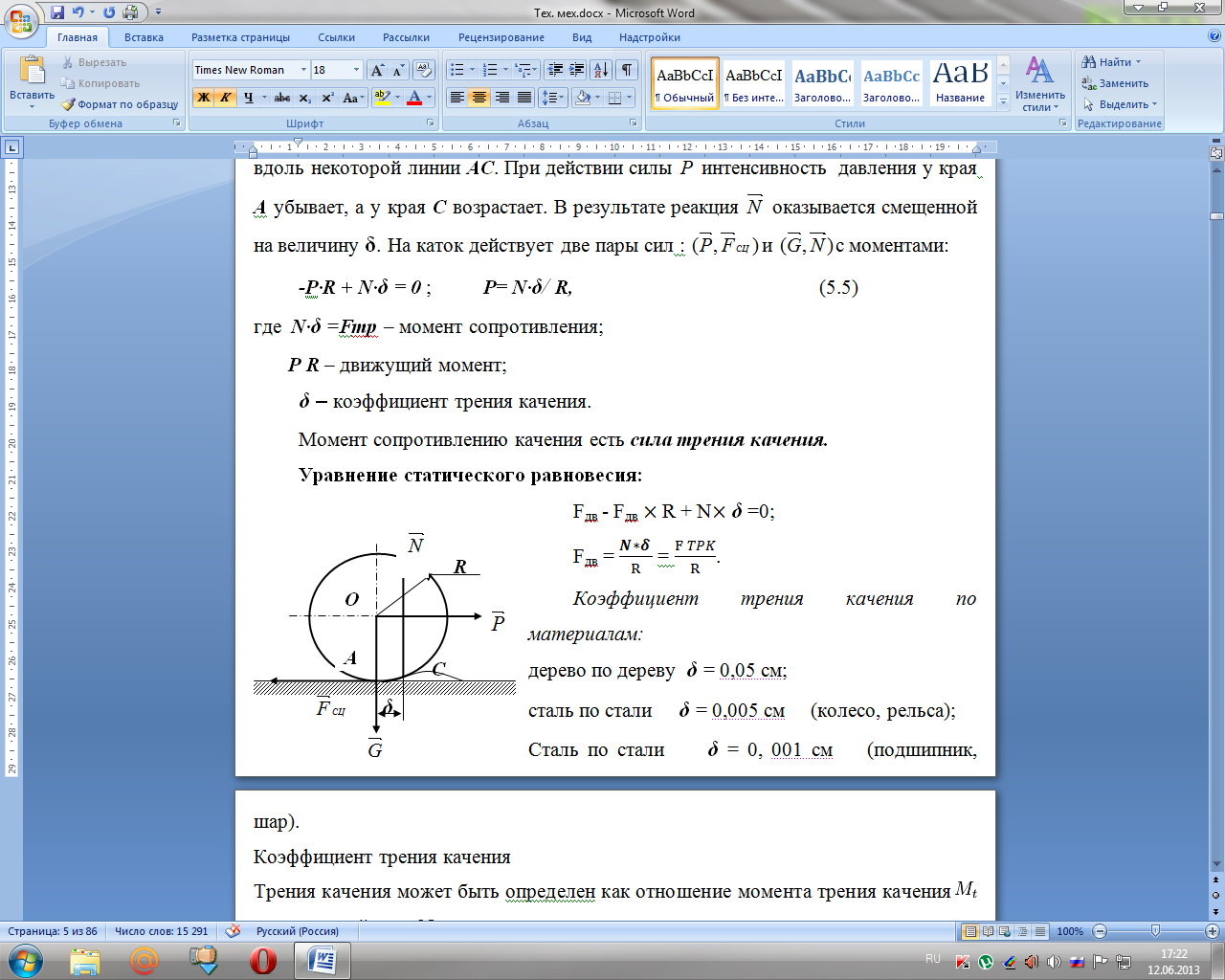Click the increase indent icon

click(x=576, y=70)
